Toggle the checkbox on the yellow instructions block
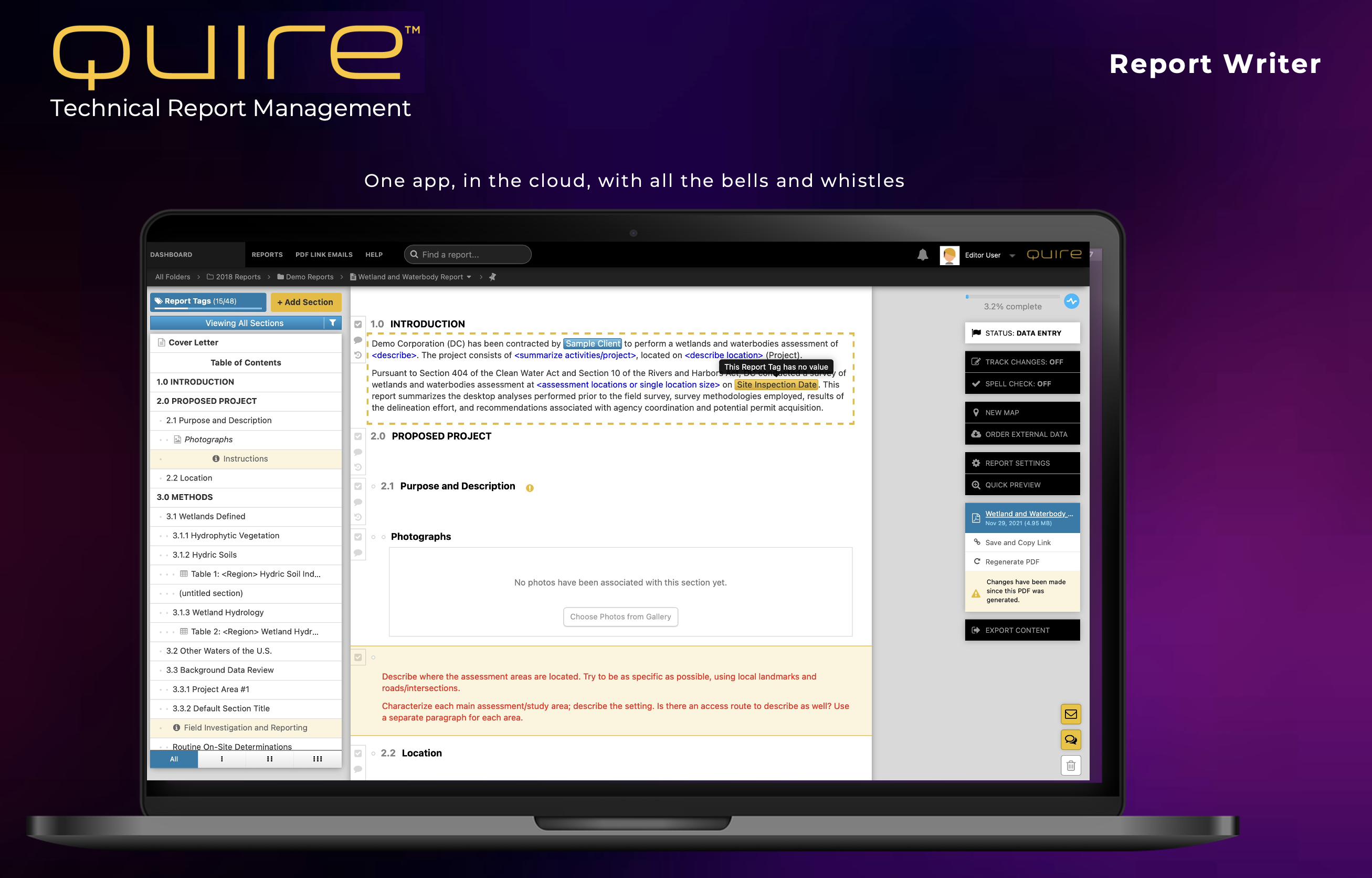The width and height of the screenshot is (1372, 878). click(x=358, y=657)
